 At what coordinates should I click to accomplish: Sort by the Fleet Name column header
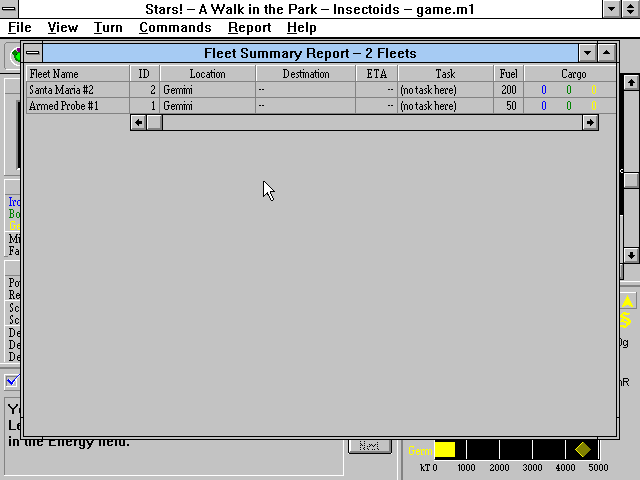pos(78,74)
